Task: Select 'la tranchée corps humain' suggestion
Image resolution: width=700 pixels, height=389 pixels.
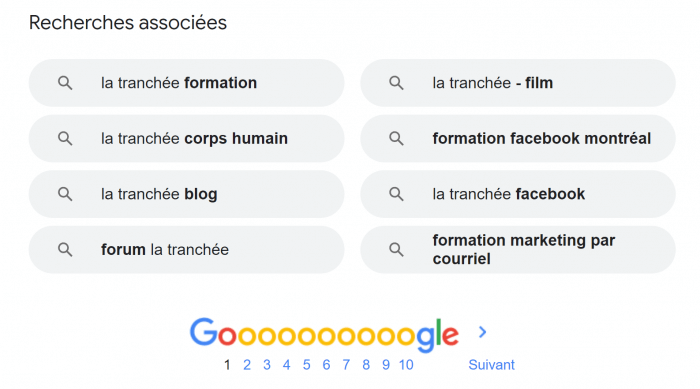Action: 187,138
